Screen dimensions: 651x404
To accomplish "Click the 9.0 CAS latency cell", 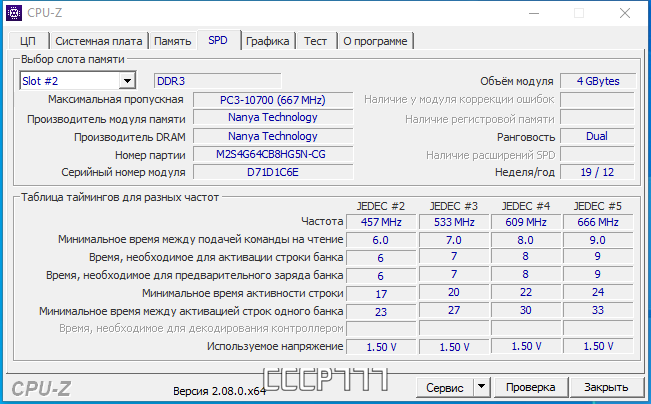I will click(598, 240).
